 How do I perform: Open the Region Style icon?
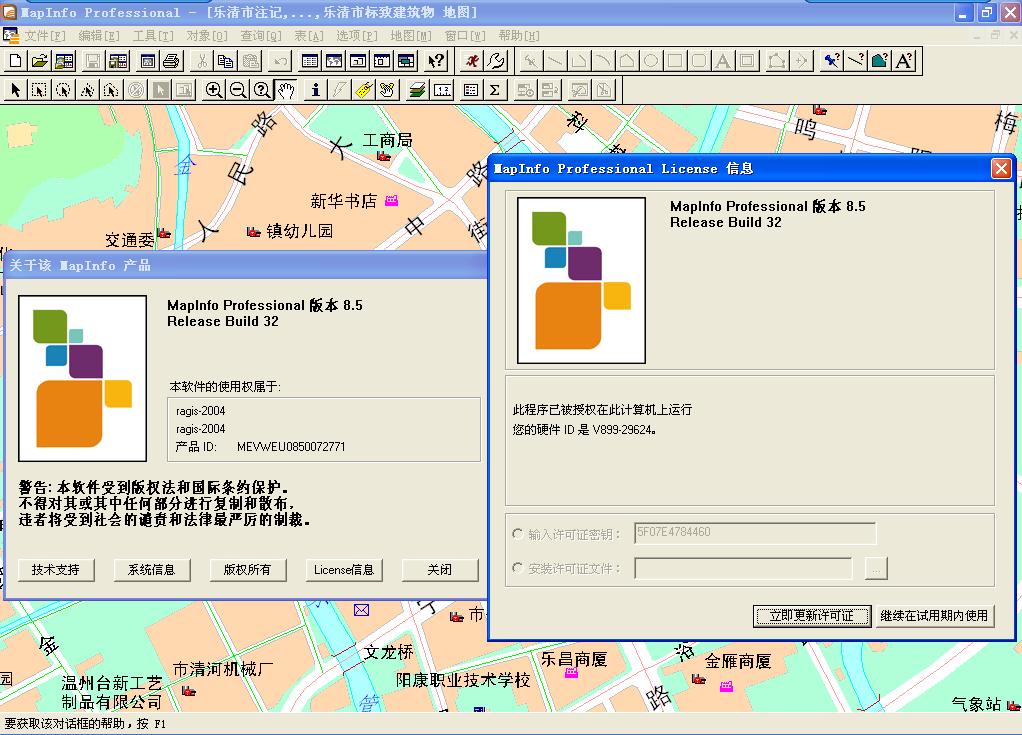click(x=880, y=61)
